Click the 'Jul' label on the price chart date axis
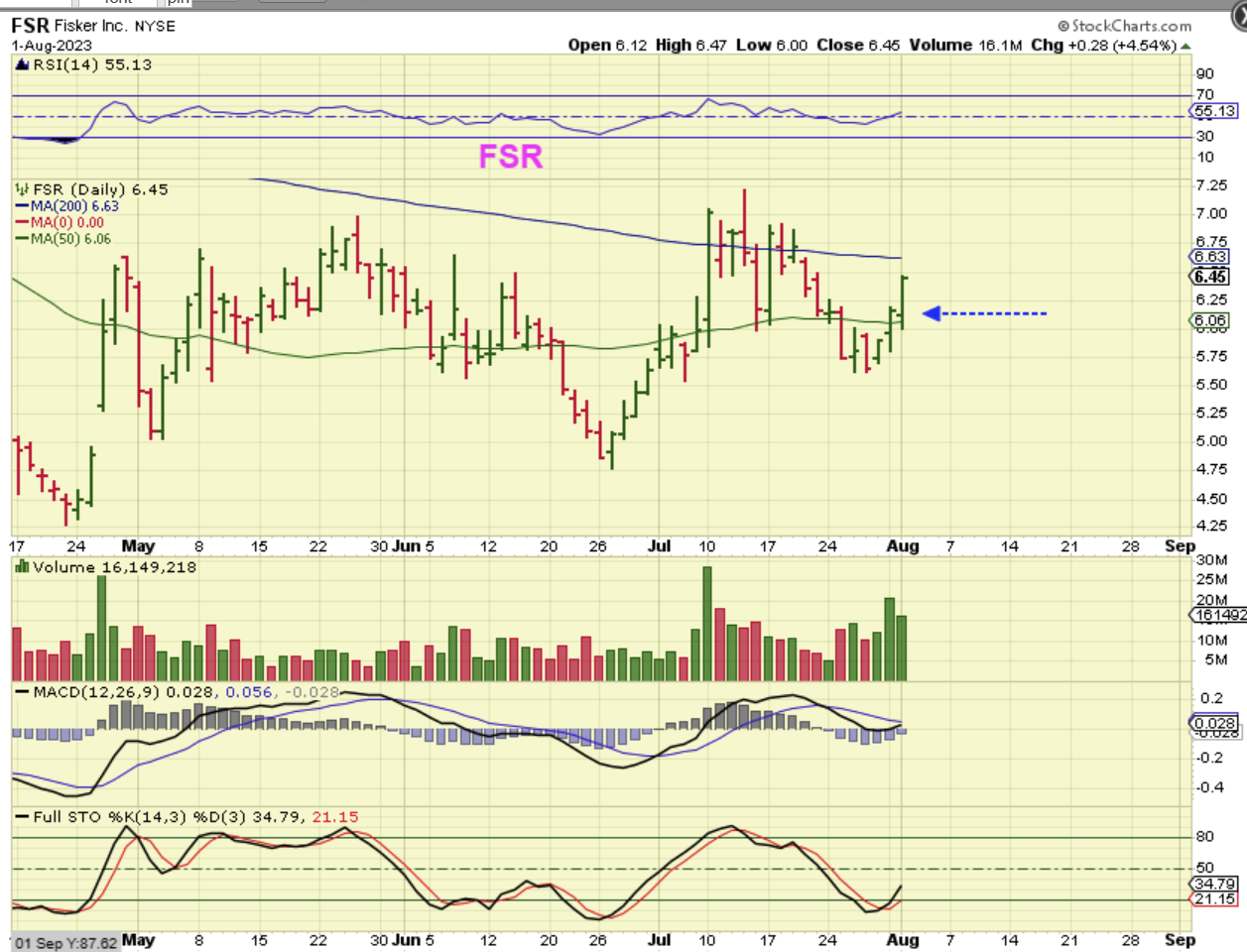The width and height of the screenshot is (1247, 952). pos(659,546)
